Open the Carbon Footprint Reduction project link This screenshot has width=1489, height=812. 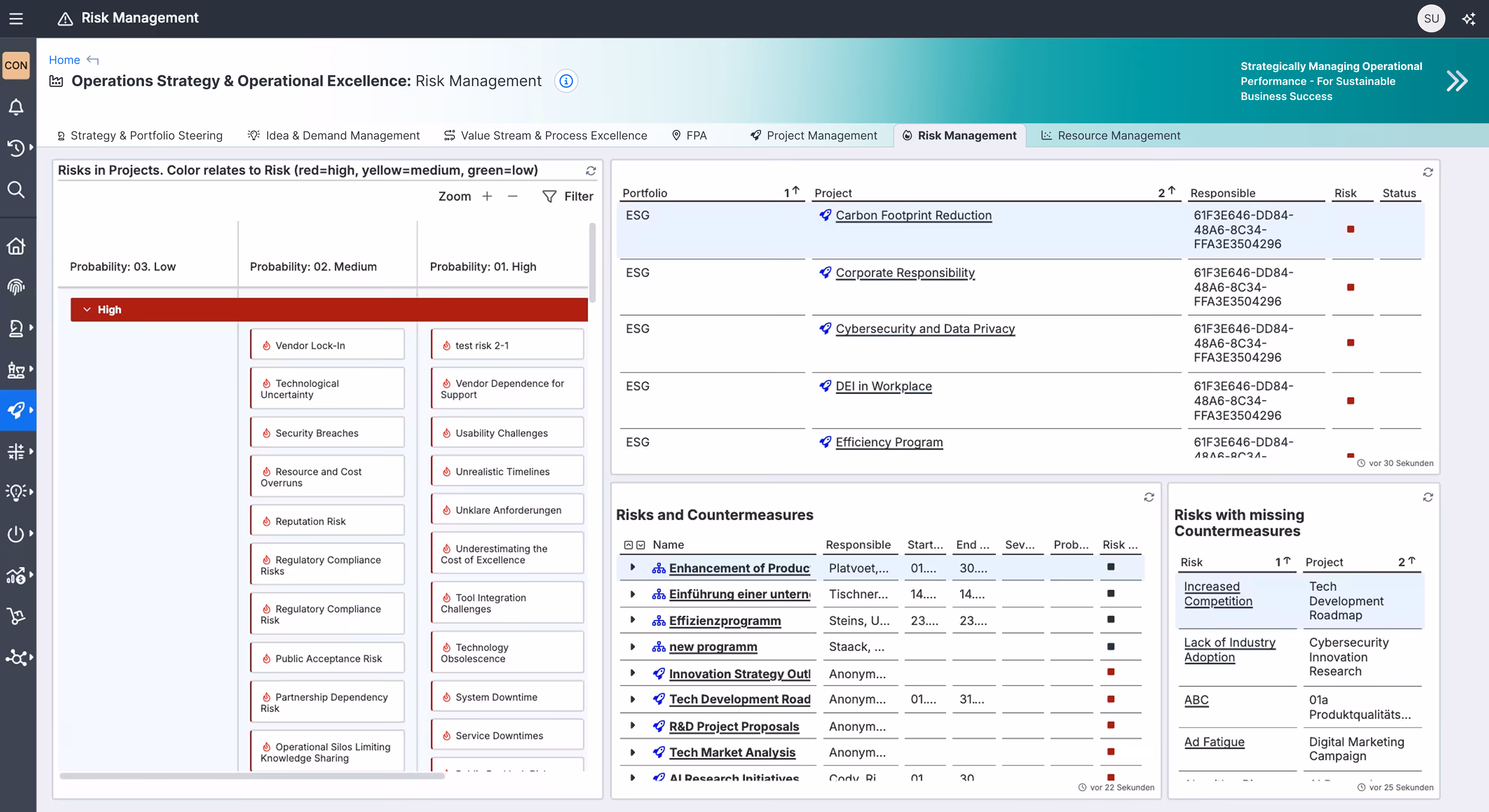coord(913,215)
